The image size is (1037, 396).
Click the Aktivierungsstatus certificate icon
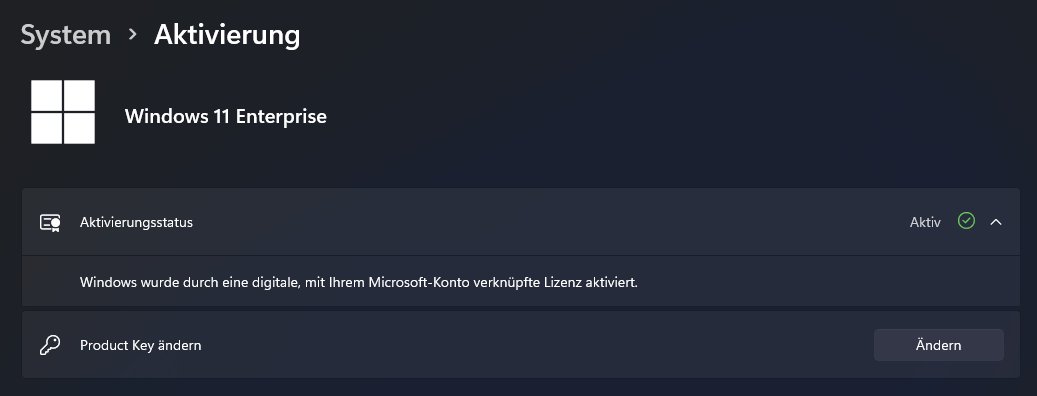50,222
